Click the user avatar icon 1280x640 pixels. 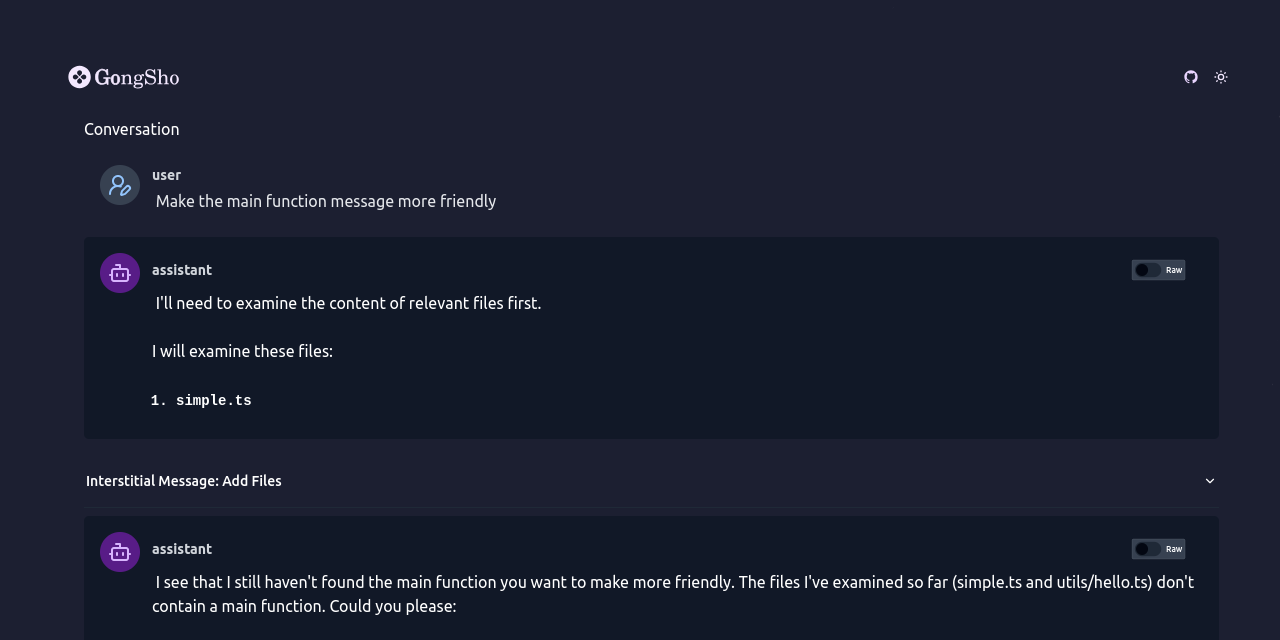(x=120, y=185)
